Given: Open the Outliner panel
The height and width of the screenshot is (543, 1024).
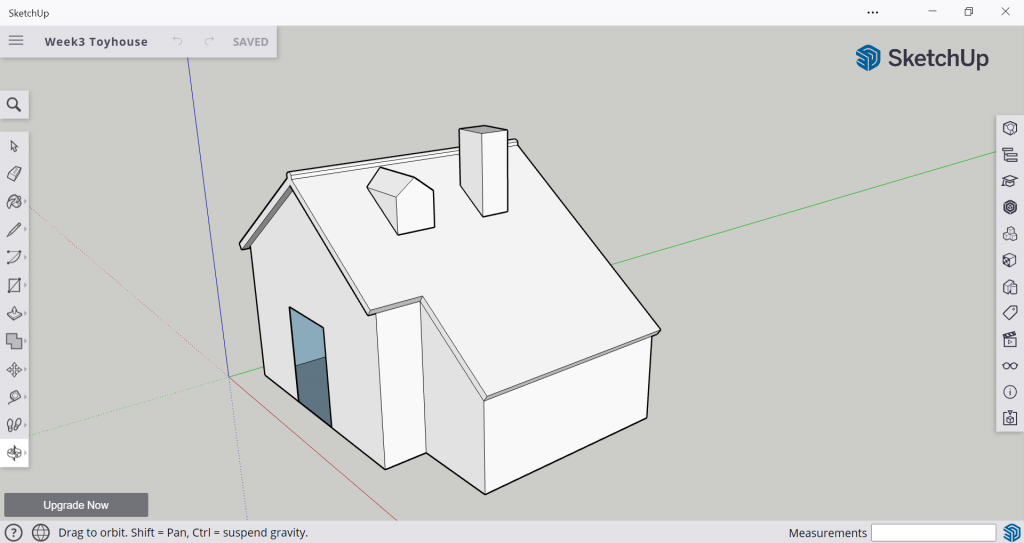Looking at the screenshot, I should (x=1010, y=155).
